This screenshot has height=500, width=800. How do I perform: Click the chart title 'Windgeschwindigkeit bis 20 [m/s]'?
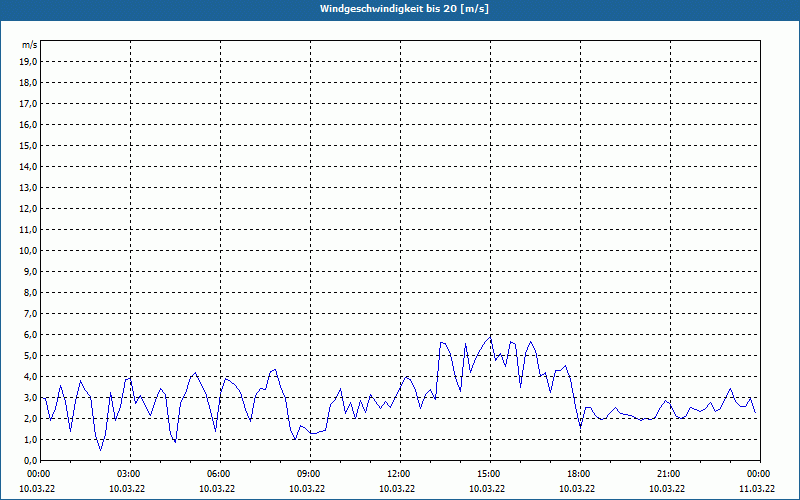click(404, 9)
